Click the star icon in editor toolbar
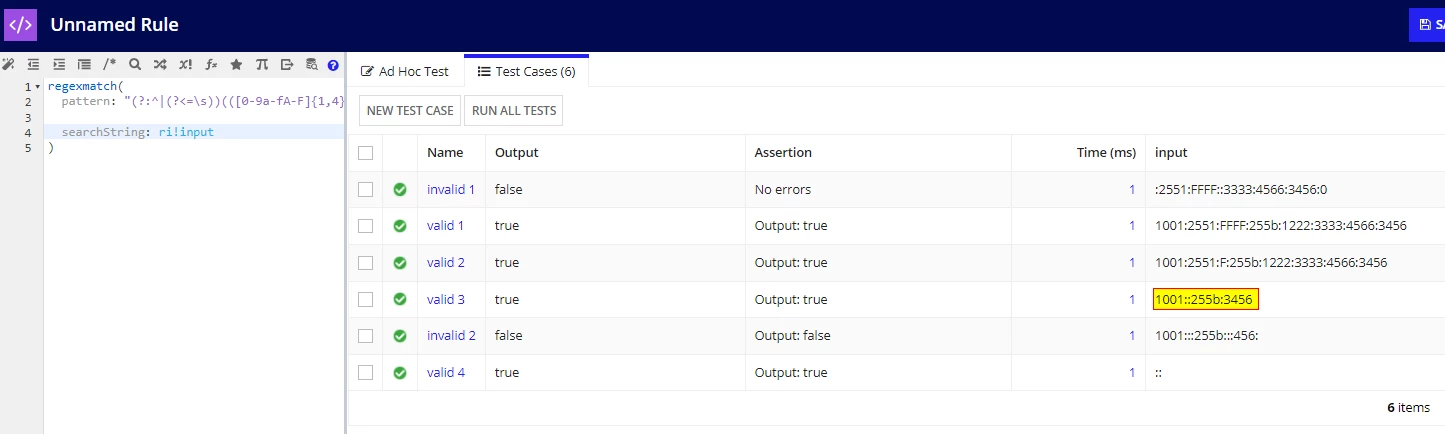Image resolution: width=1445 pixels, height=434 pixels. tap(236, 64)
